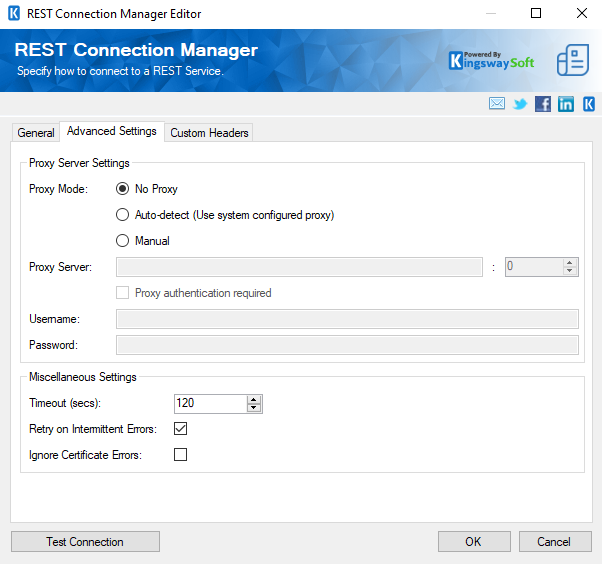Close the REST Connection Manager Editor window
Screen dimensions: 602x564
(582, 13)
